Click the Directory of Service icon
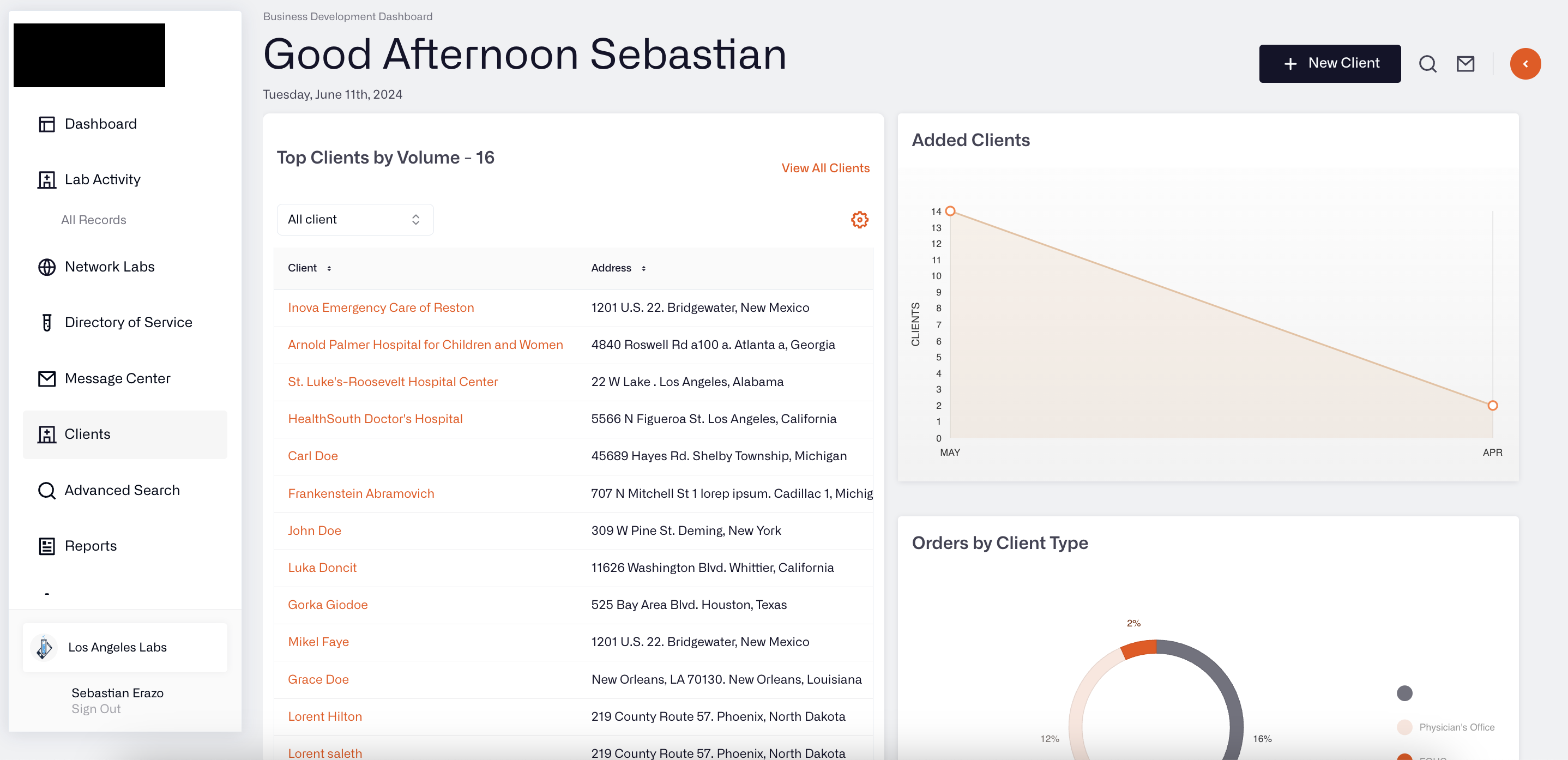 tap(46, 322)
